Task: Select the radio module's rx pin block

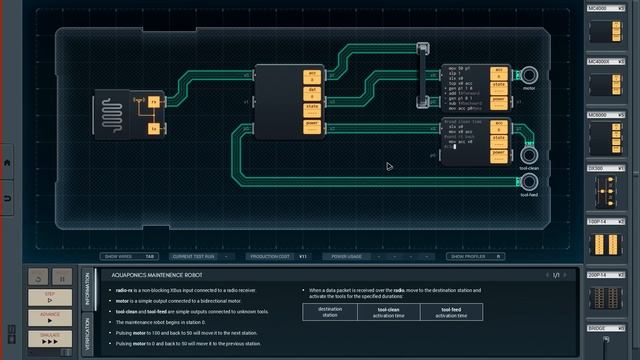Action: click(153, 102)
